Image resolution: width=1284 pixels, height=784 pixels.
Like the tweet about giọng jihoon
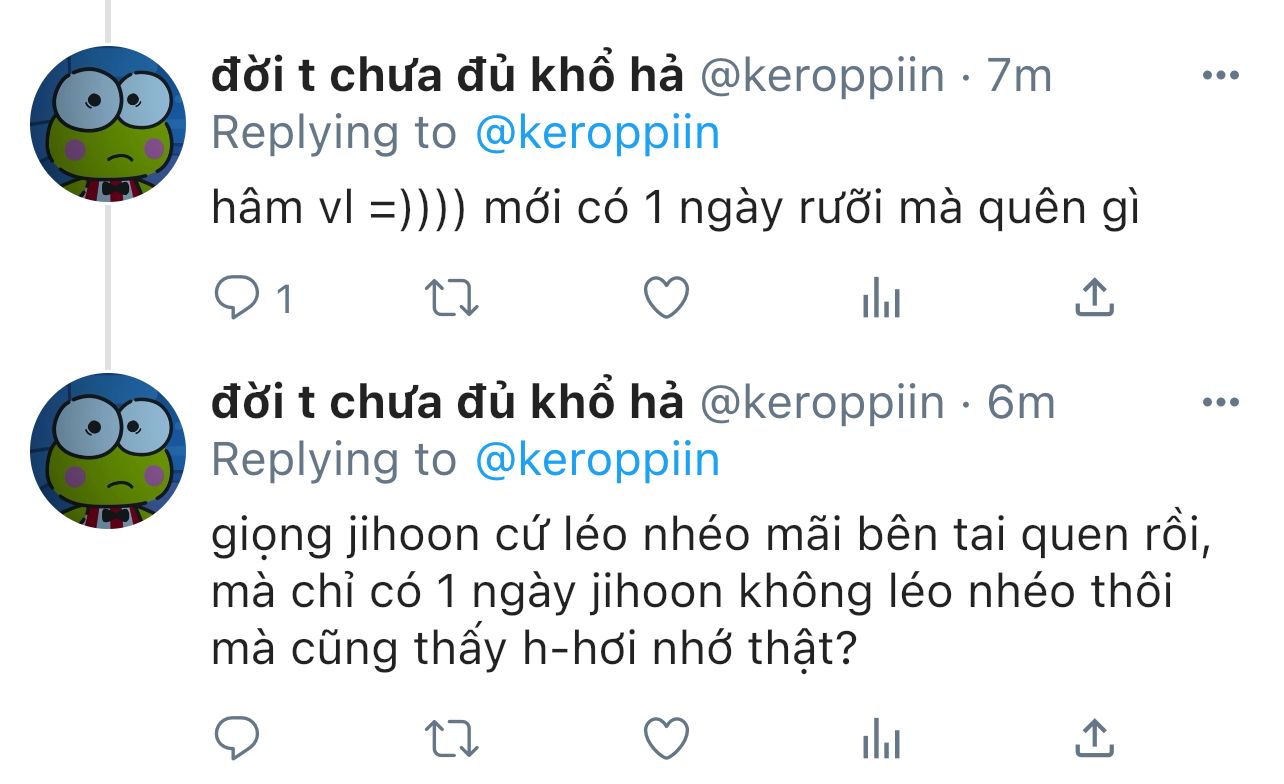coord(666,739)
